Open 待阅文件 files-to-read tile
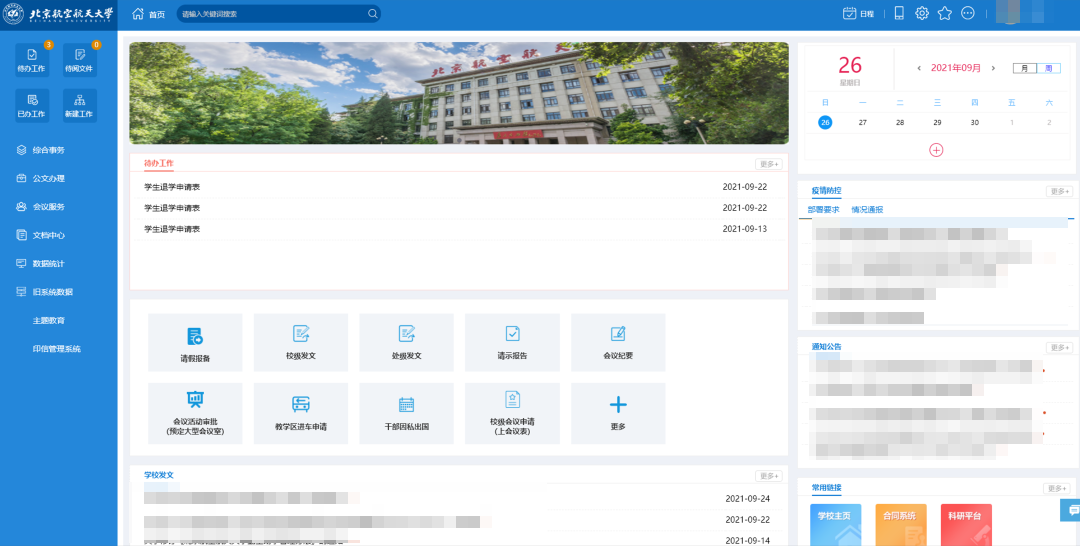 pos(79,60)
